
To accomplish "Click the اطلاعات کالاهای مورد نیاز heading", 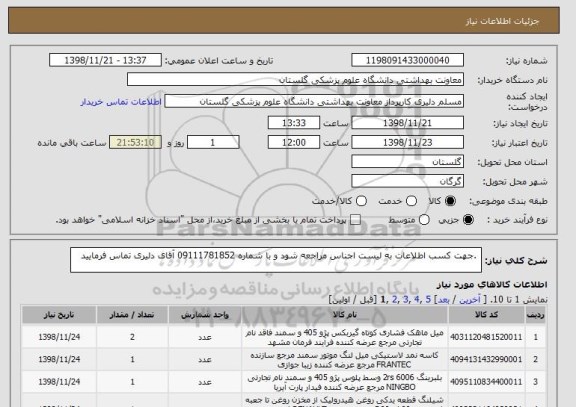I will 492,284.
